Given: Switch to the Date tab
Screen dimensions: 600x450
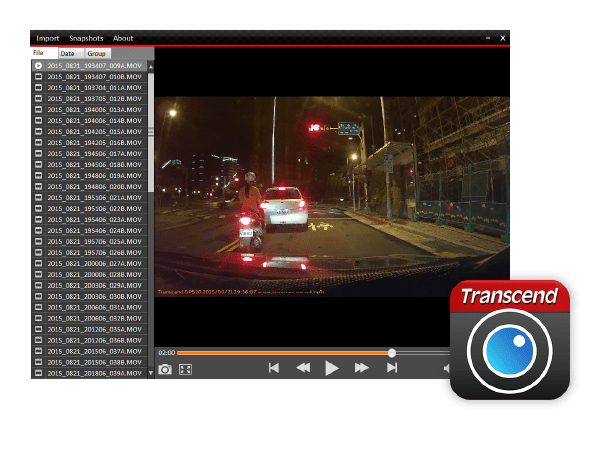Looking at the screenshot, I should 71,53.
